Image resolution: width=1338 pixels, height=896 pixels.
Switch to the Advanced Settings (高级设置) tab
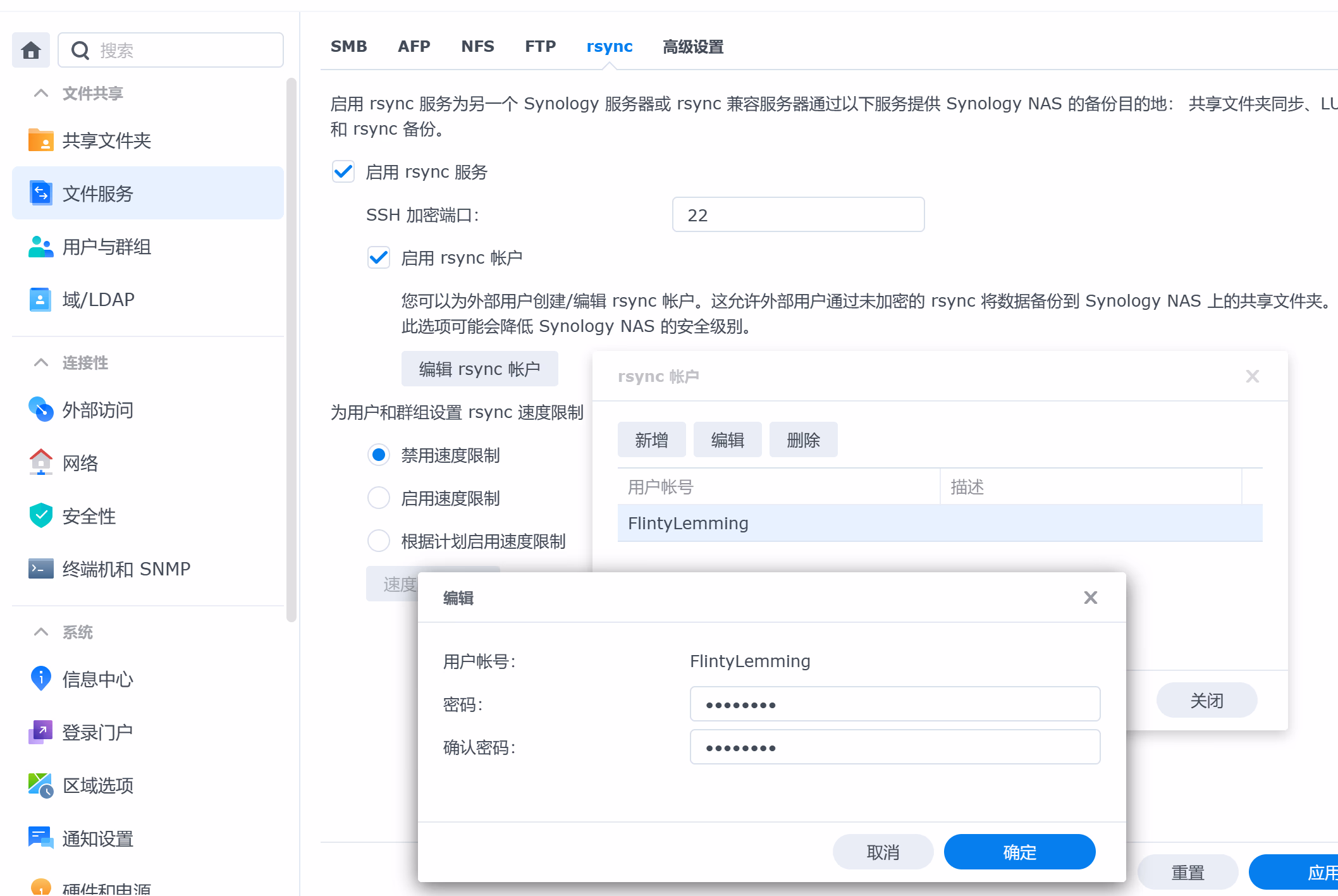692,46
